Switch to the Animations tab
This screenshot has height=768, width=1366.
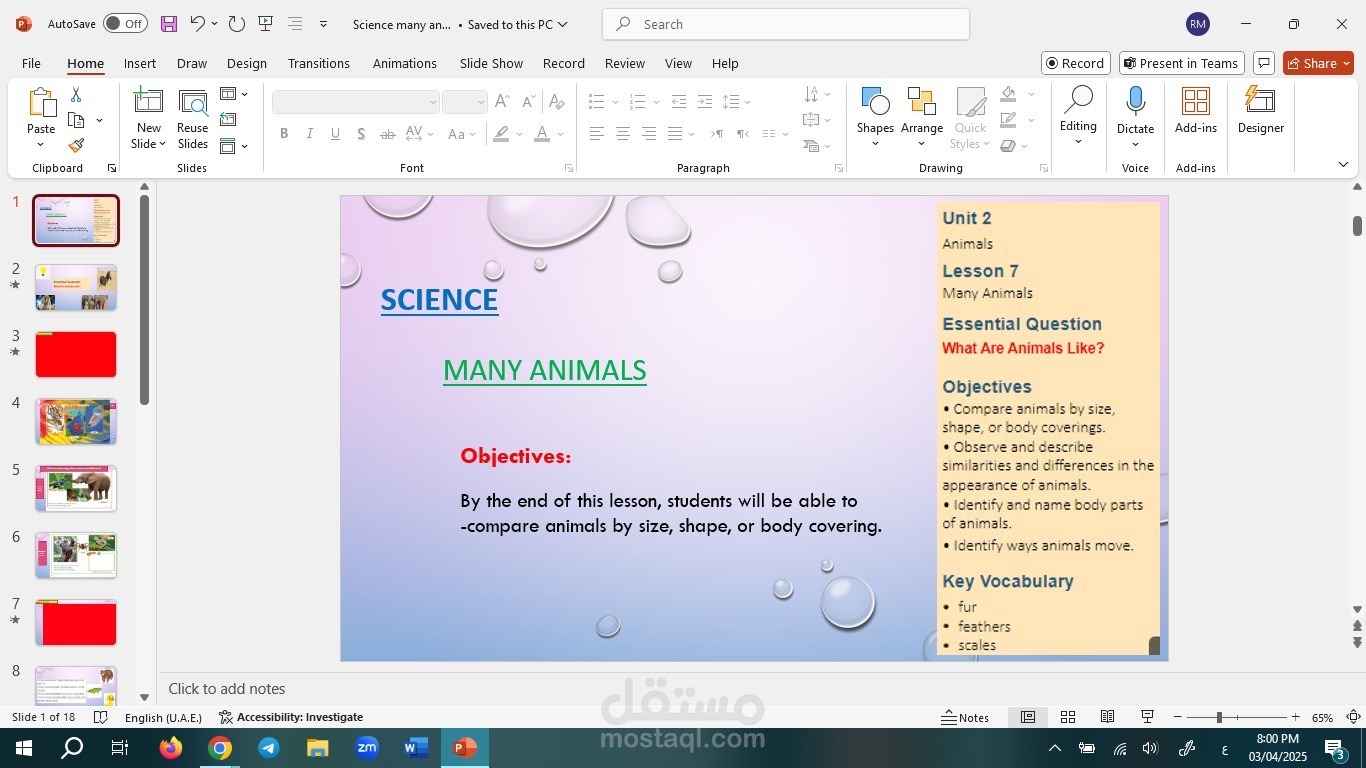coord(405,63)
